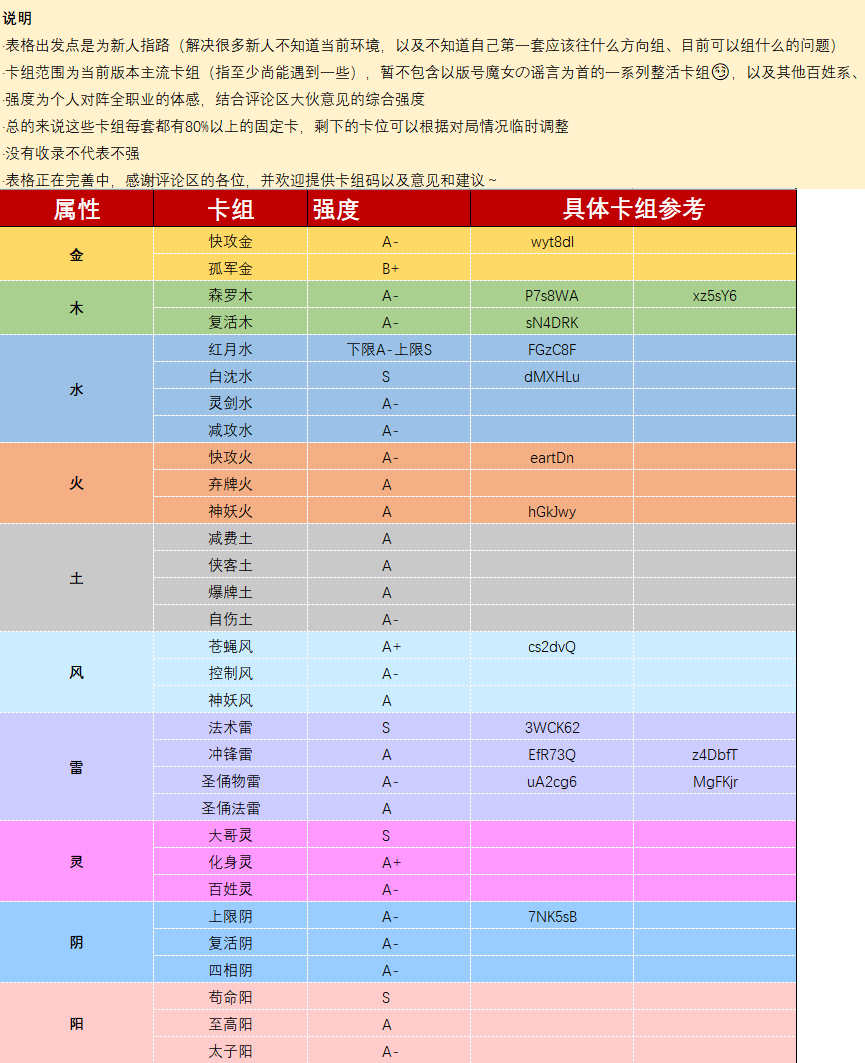Click the 自伤土 deck cell

tap(230, 619)
